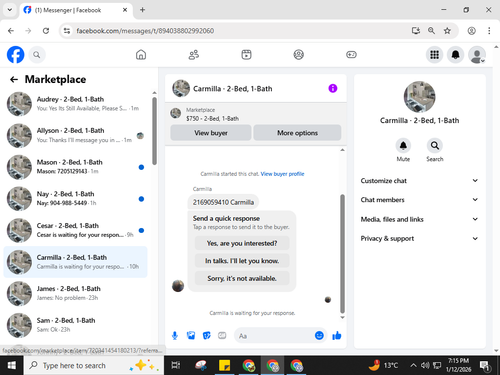Choose a GIF icon
The image size is (500, 375).
coord(222,336)
